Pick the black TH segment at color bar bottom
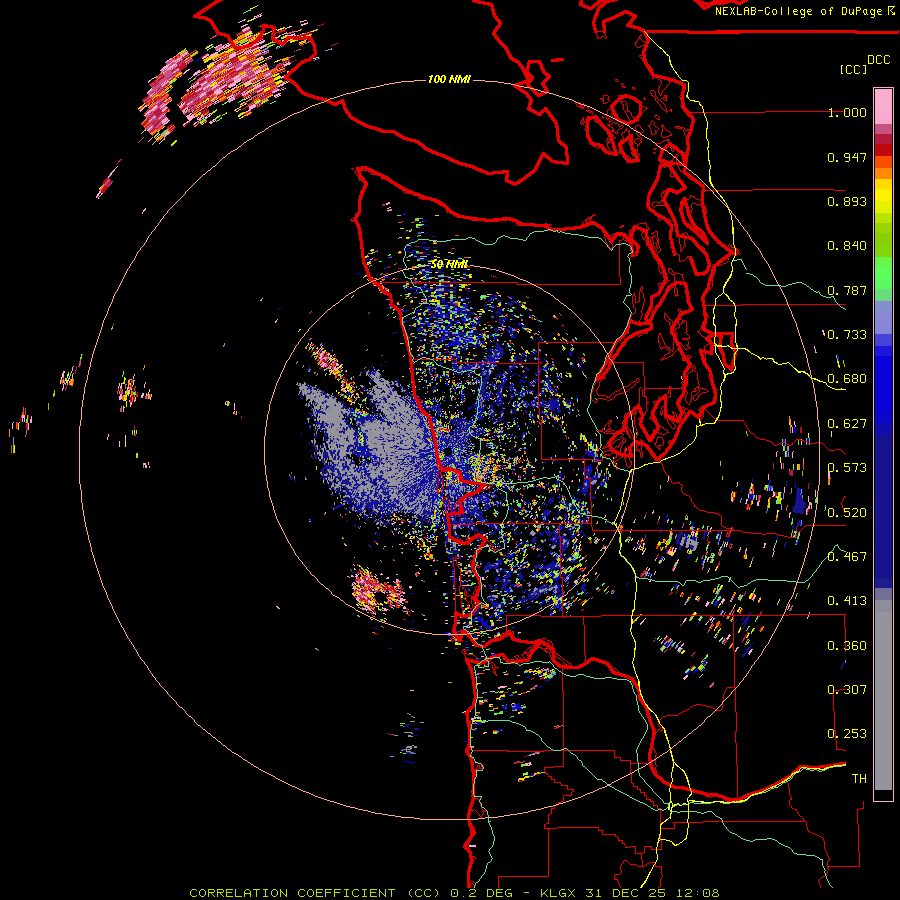Image resolution: width=900 pixels, height=900 pixels. [x=883, y=795]
